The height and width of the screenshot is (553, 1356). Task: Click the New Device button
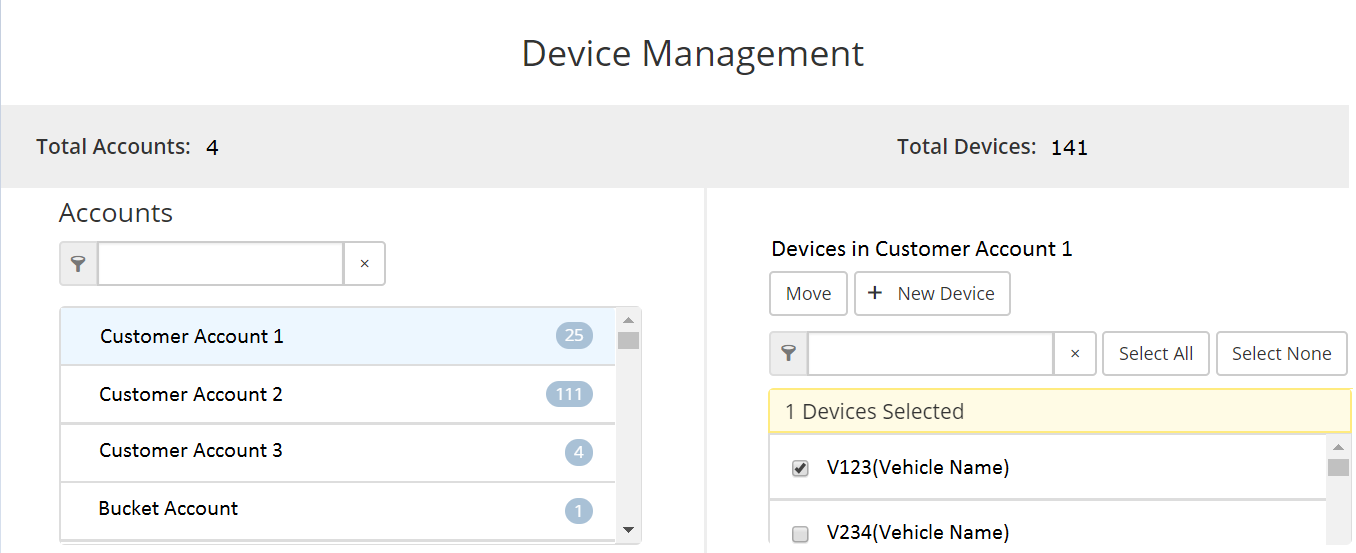(x=932, y=294)
